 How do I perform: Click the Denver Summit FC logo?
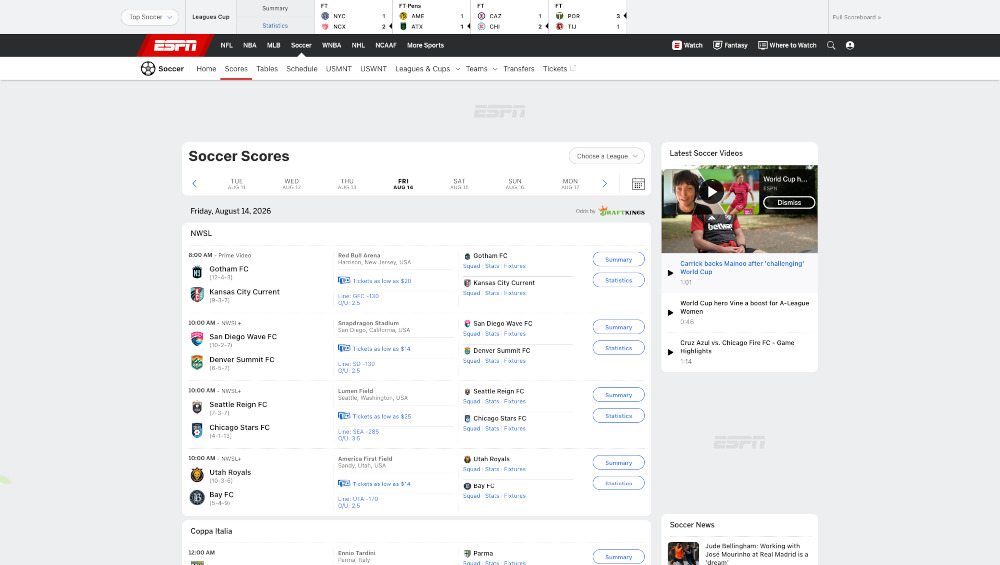point(197,362)
